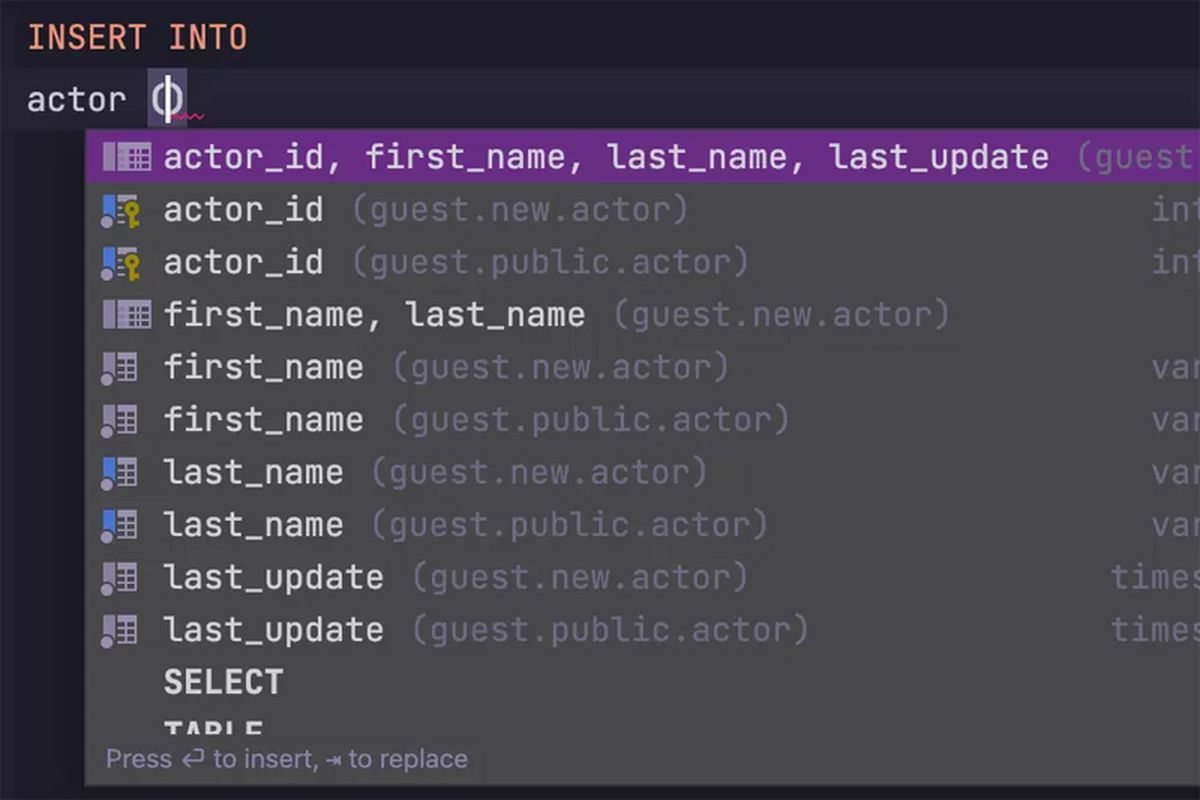Click the icon beside 'first_name, last_name' suggestion
The width and height of the screenshot is (1200, 800).
pos(126,315)
